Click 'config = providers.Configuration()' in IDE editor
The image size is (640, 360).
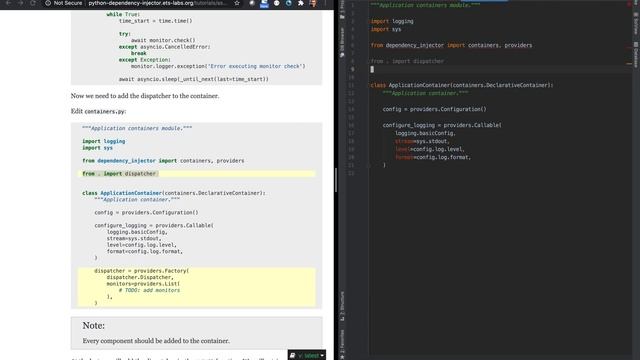coord(434,109)
